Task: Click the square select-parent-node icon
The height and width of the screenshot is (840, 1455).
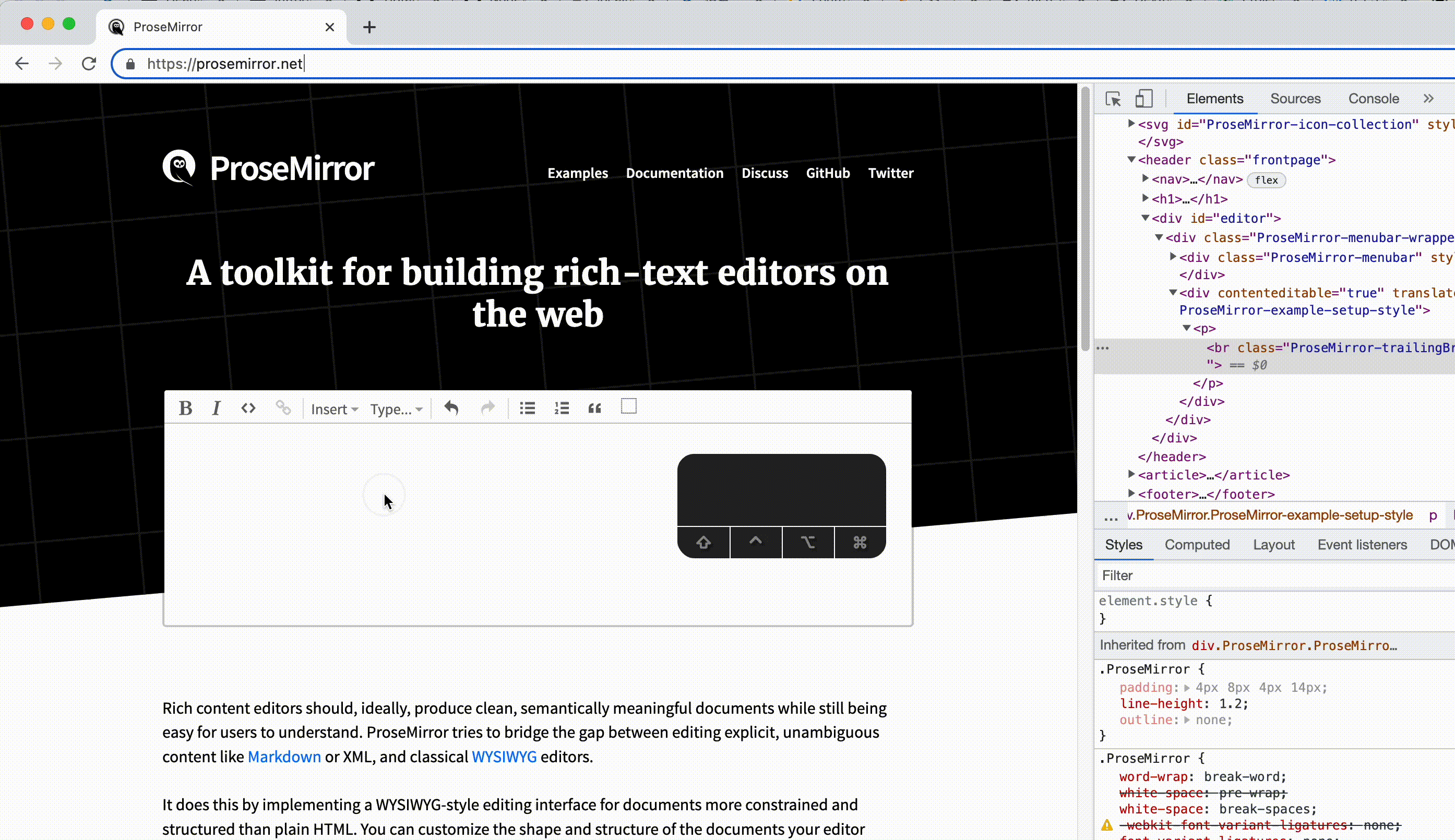Action: point(629,406)
